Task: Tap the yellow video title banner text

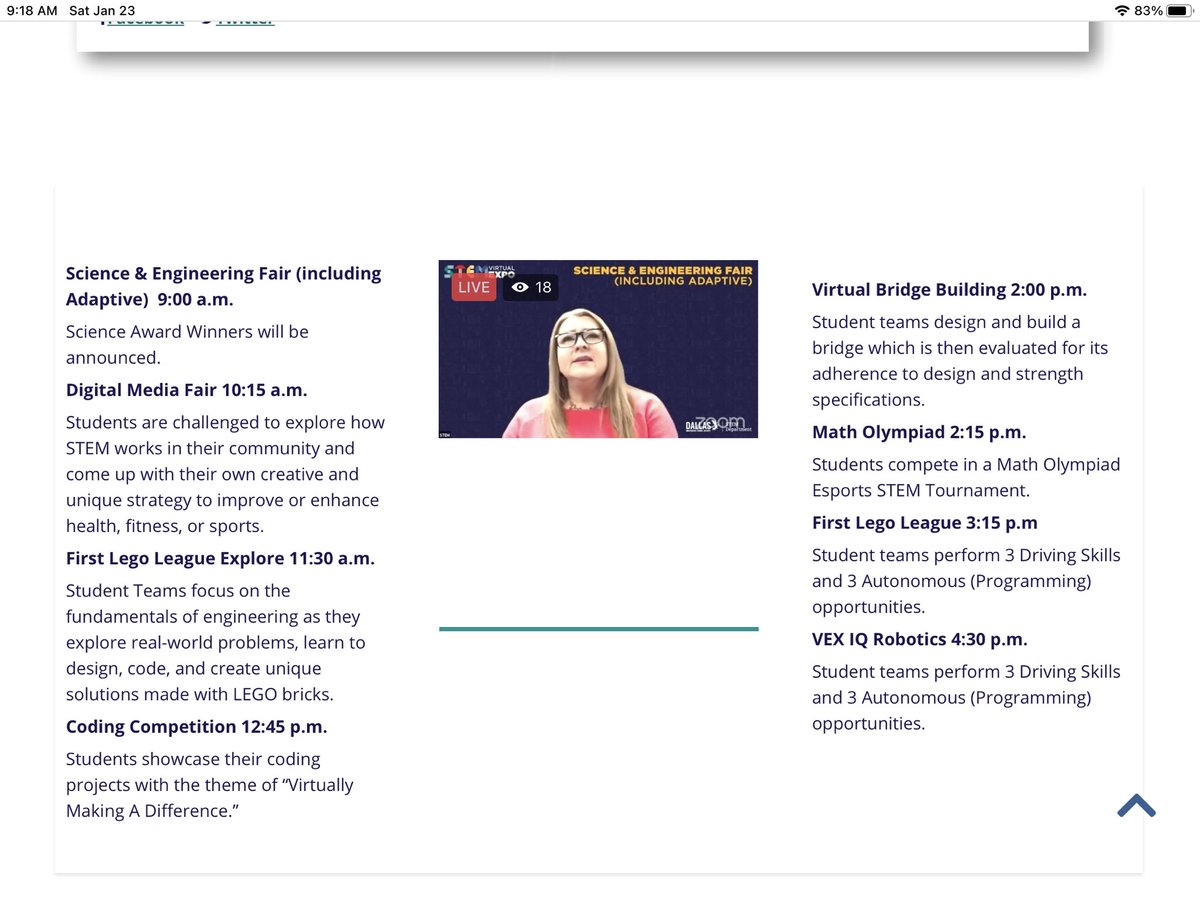Action: [x=663, y=276]
